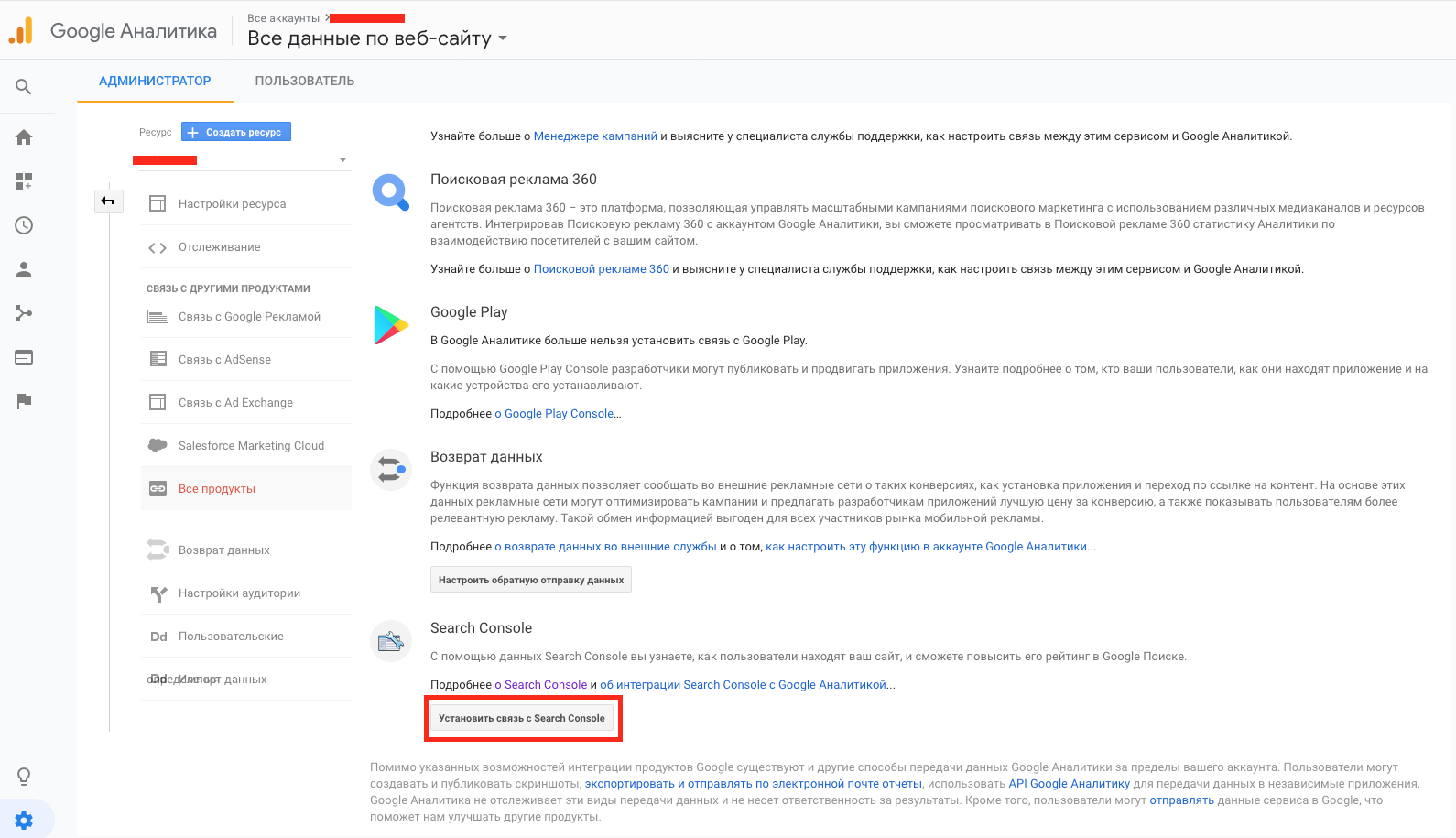Click the Google Play triangle logo
The image size is (1456, 838).
(391, 325)
